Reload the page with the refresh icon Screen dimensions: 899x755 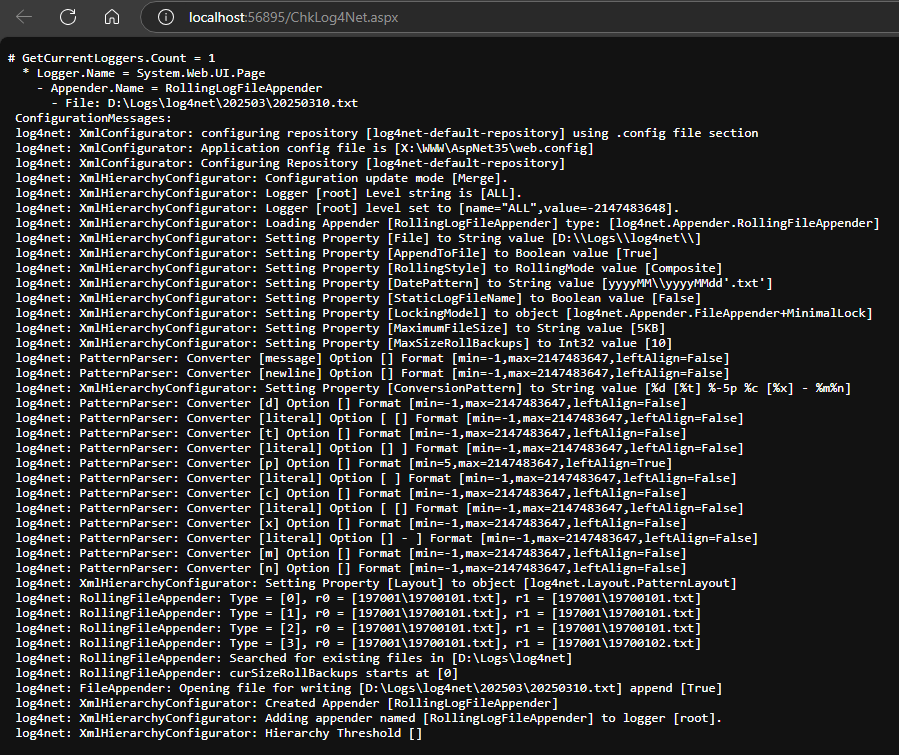pos(68,17)
